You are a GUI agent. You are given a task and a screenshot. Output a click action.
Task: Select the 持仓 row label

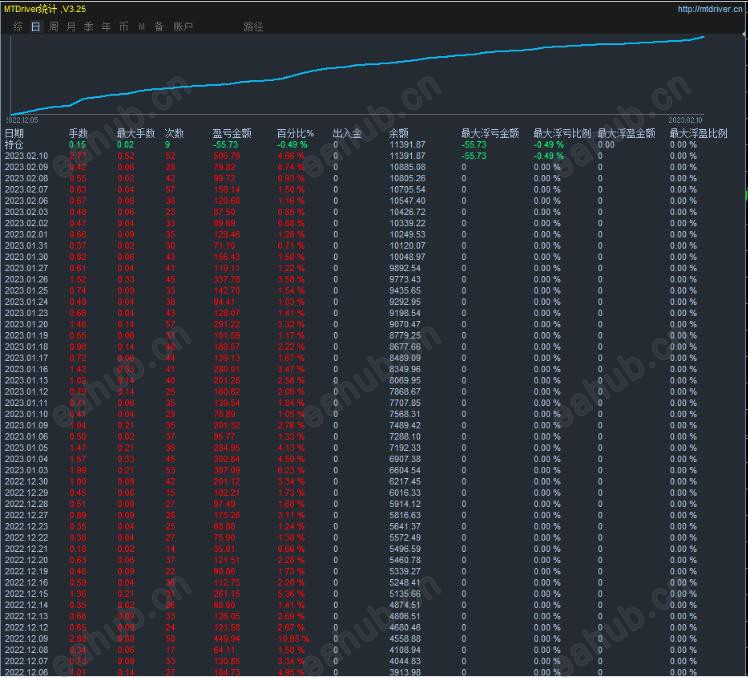(x=13, y=145)
